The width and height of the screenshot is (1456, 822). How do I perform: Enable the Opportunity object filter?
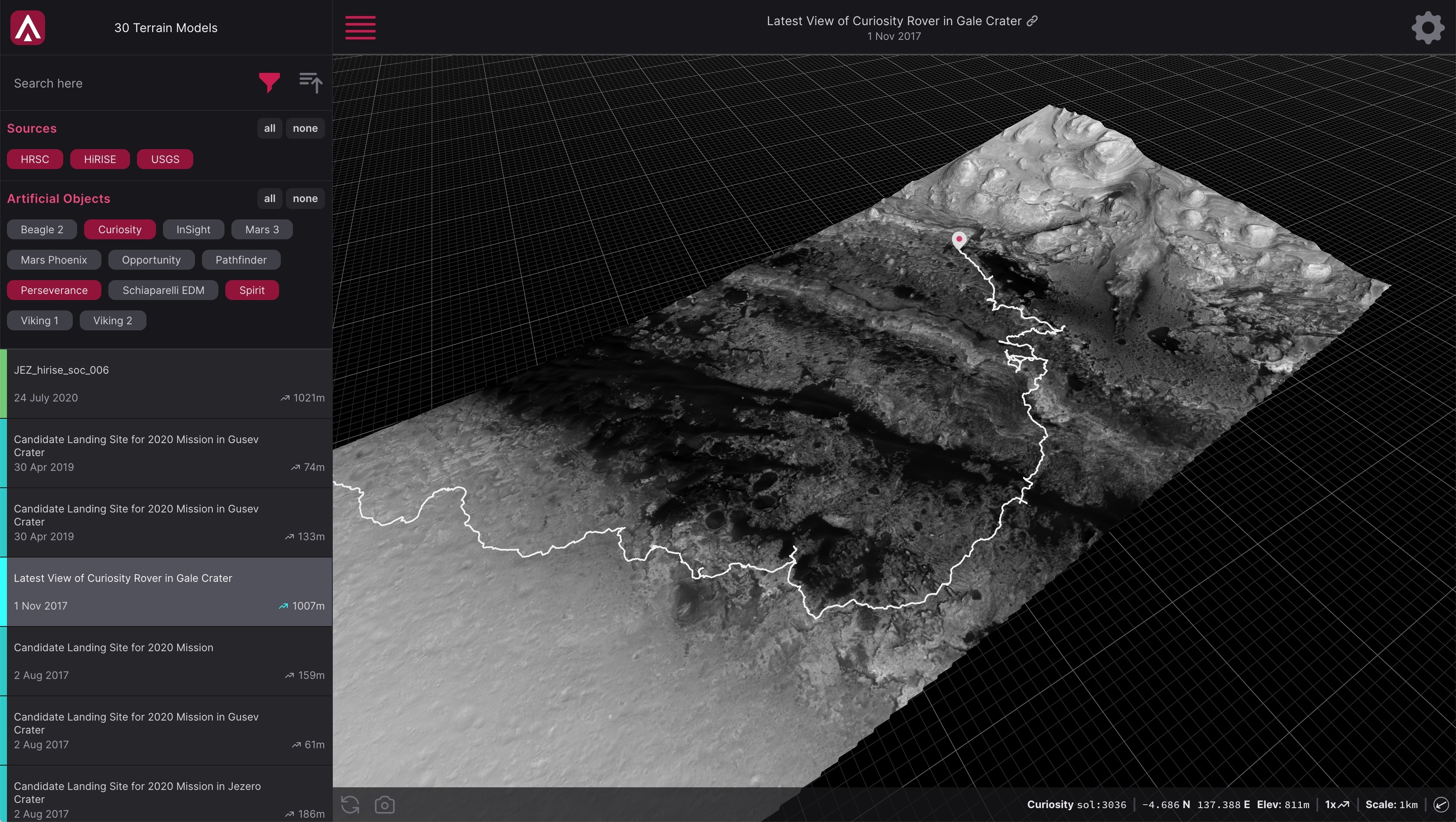(x=151, y=260)
